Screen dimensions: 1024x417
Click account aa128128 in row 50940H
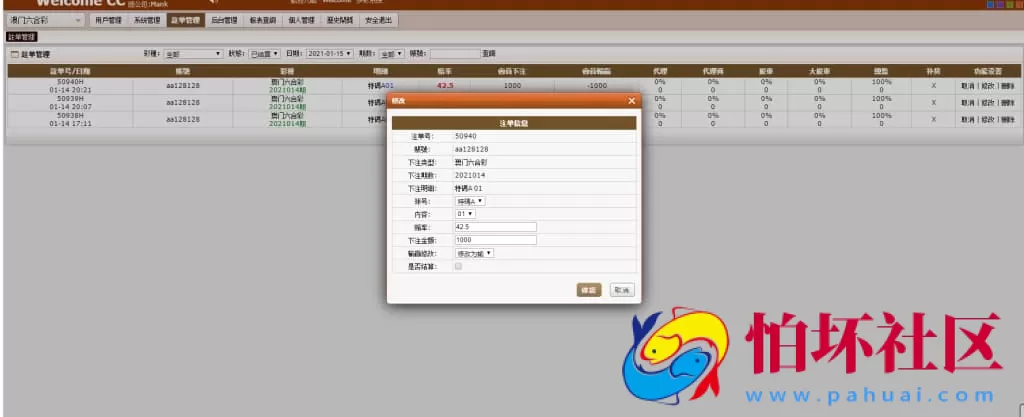pyautogui.click(x=183, y=85)
